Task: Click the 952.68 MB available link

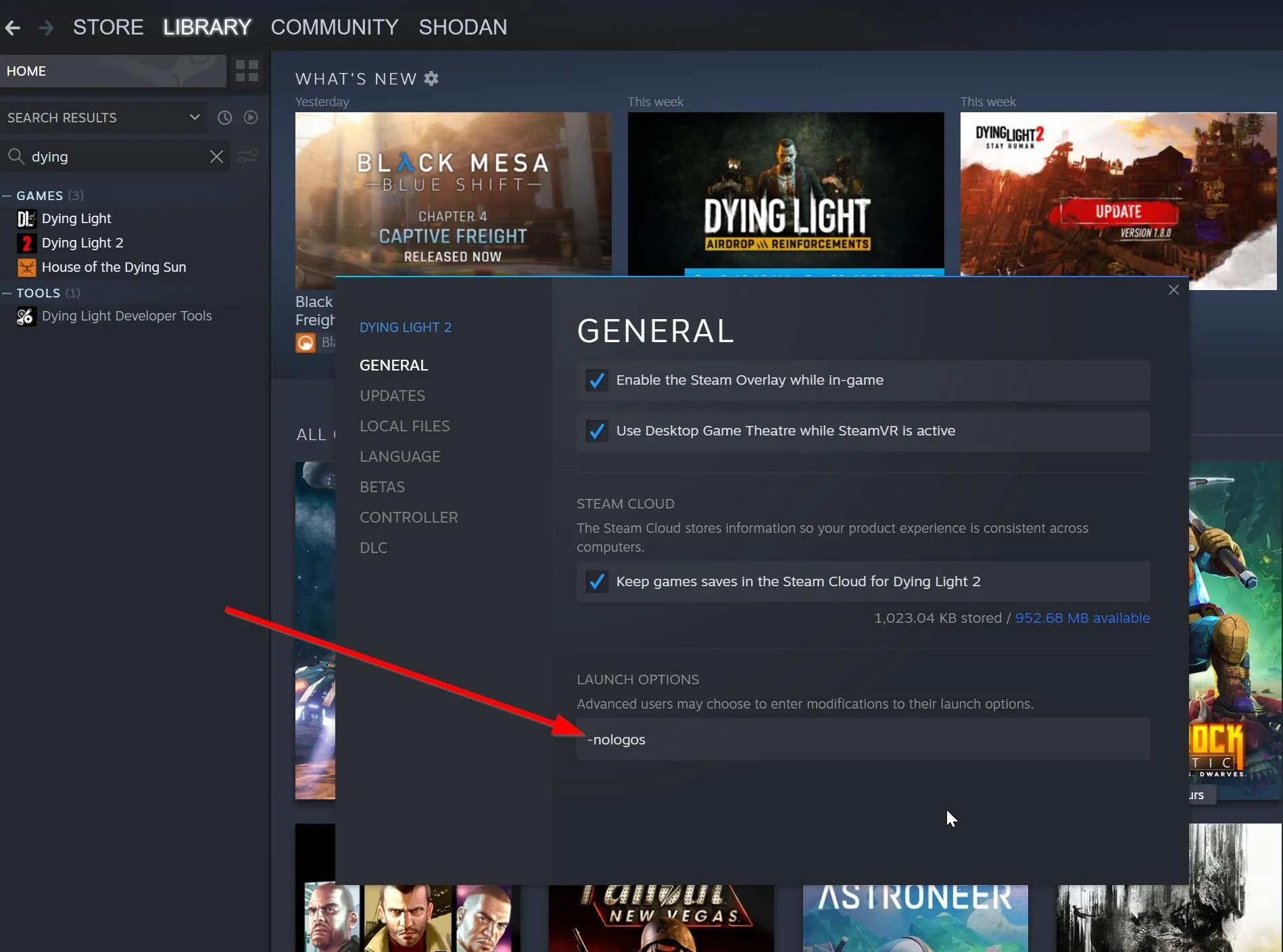Action: click(1082, 618)
